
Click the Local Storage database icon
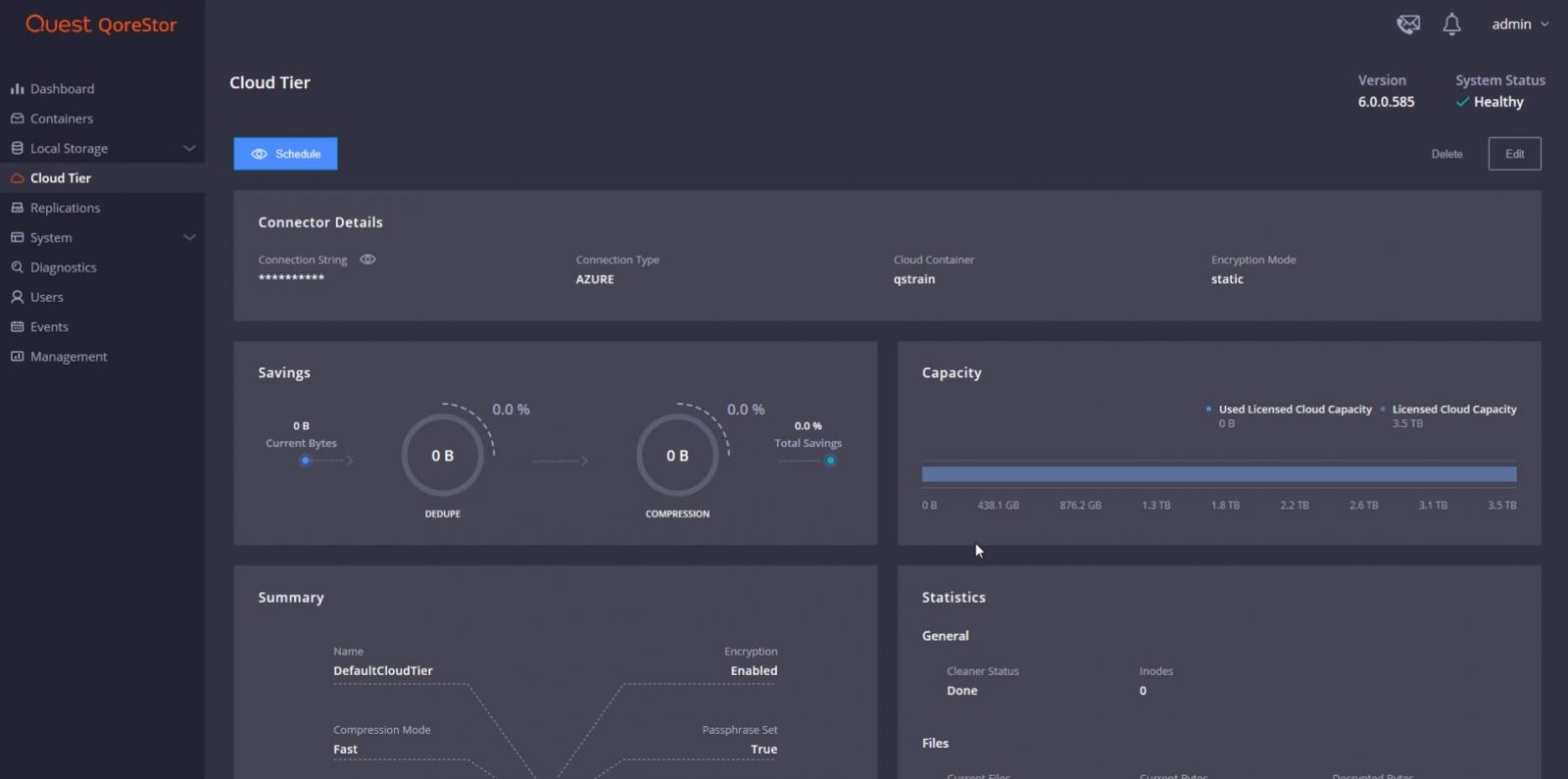17,148
